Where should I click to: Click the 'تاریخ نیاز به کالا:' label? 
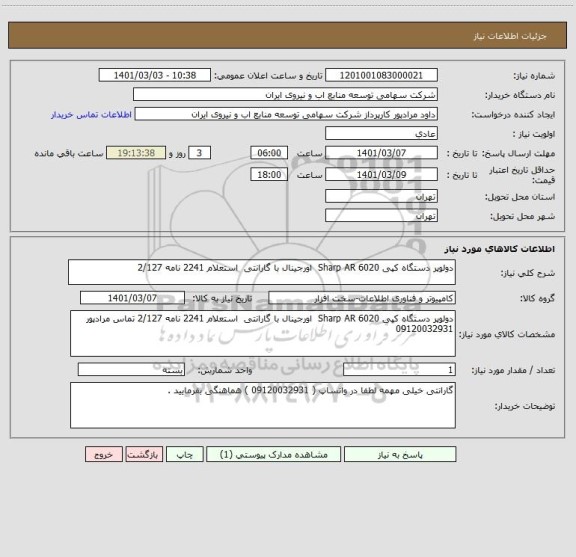click(222, 298)
